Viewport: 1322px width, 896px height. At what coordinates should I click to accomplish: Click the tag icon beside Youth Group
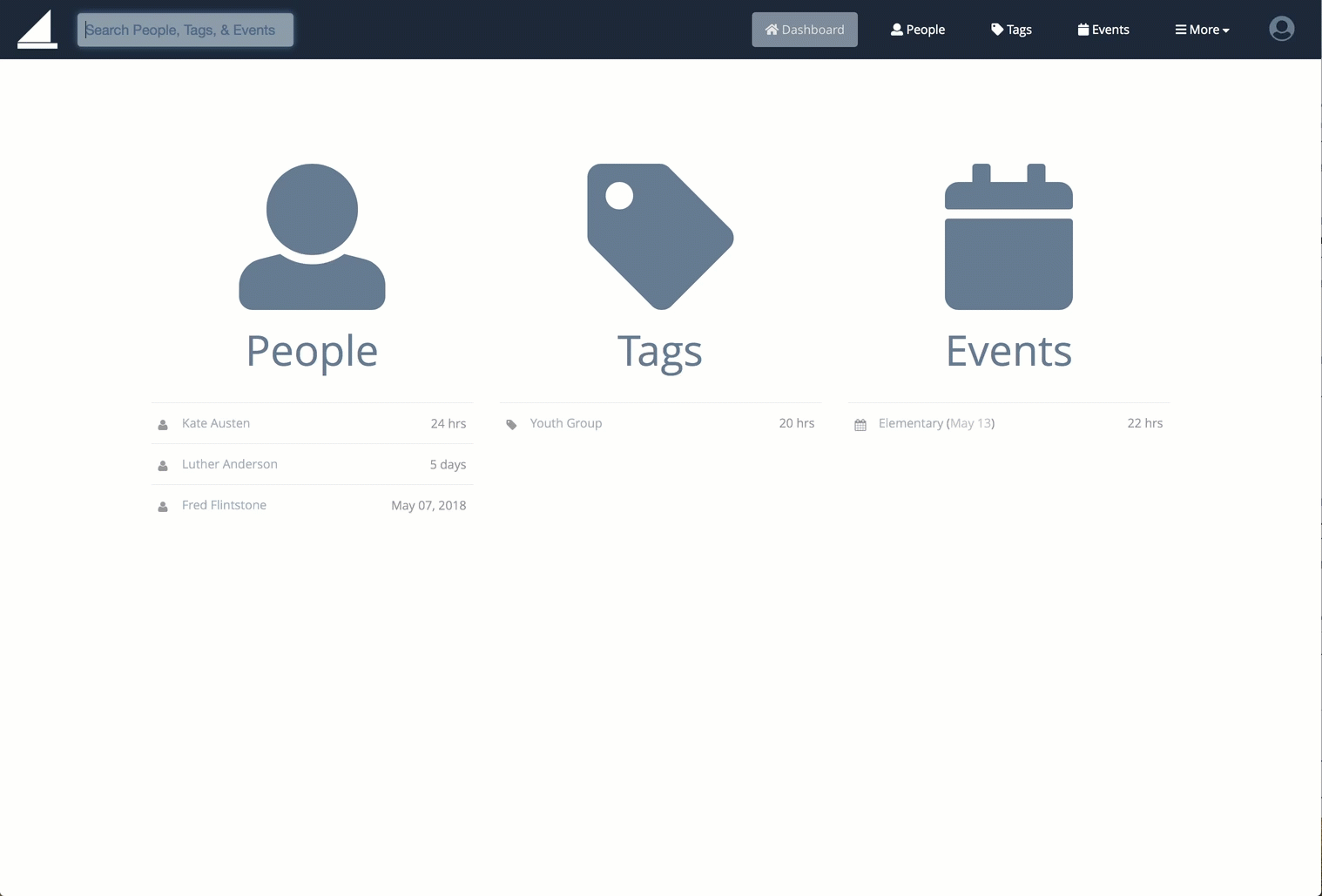coord(511,425)
